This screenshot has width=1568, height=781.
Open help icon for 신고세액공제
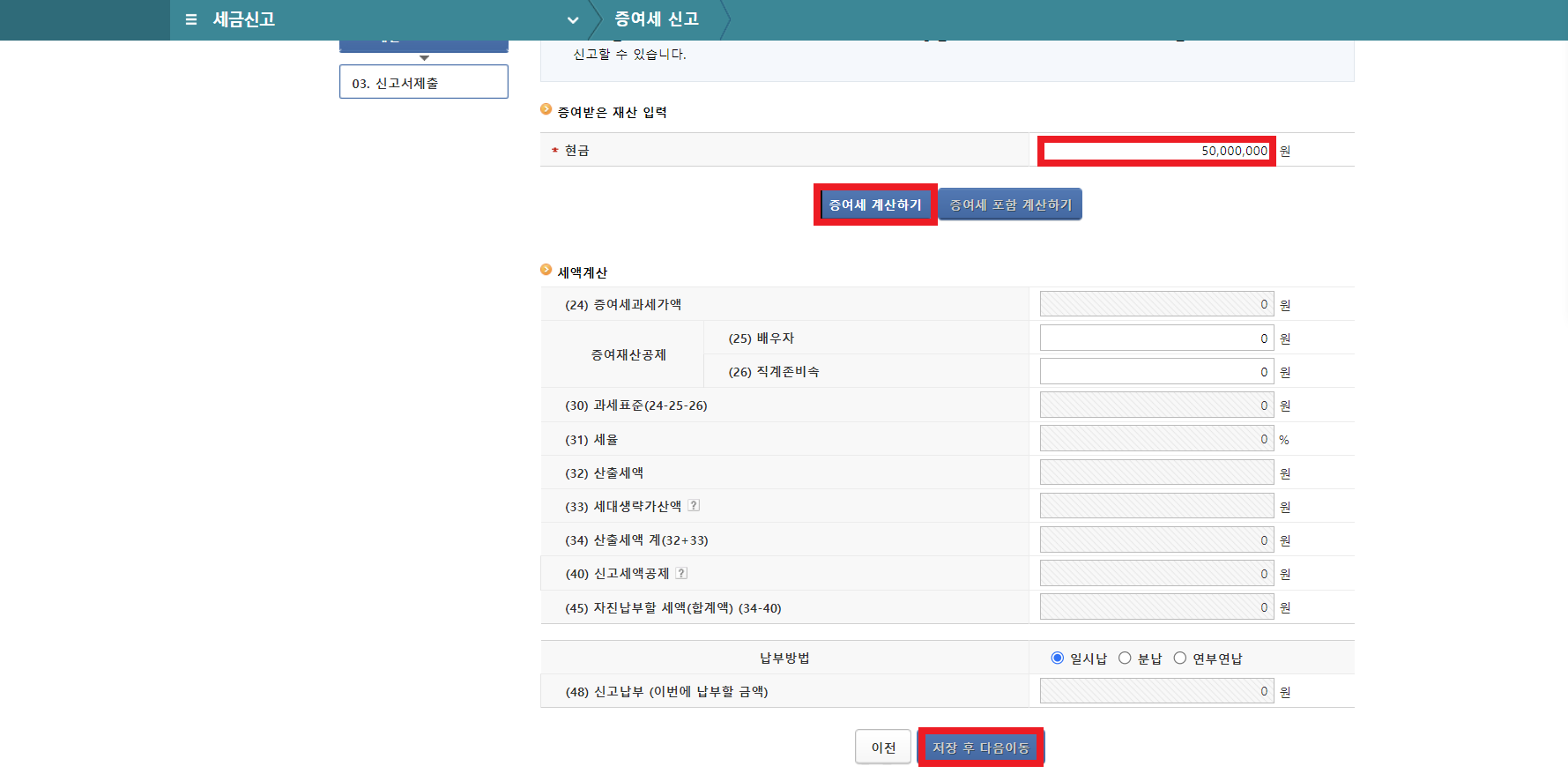[681, 573]
